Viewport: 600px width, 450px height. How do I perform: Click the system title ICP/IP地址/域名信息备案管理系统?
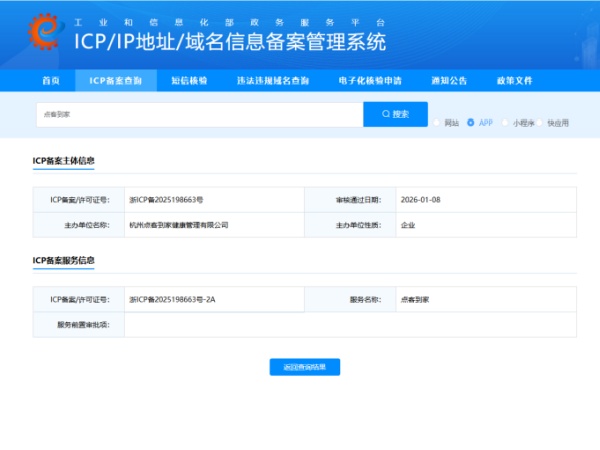pos(230,42)
